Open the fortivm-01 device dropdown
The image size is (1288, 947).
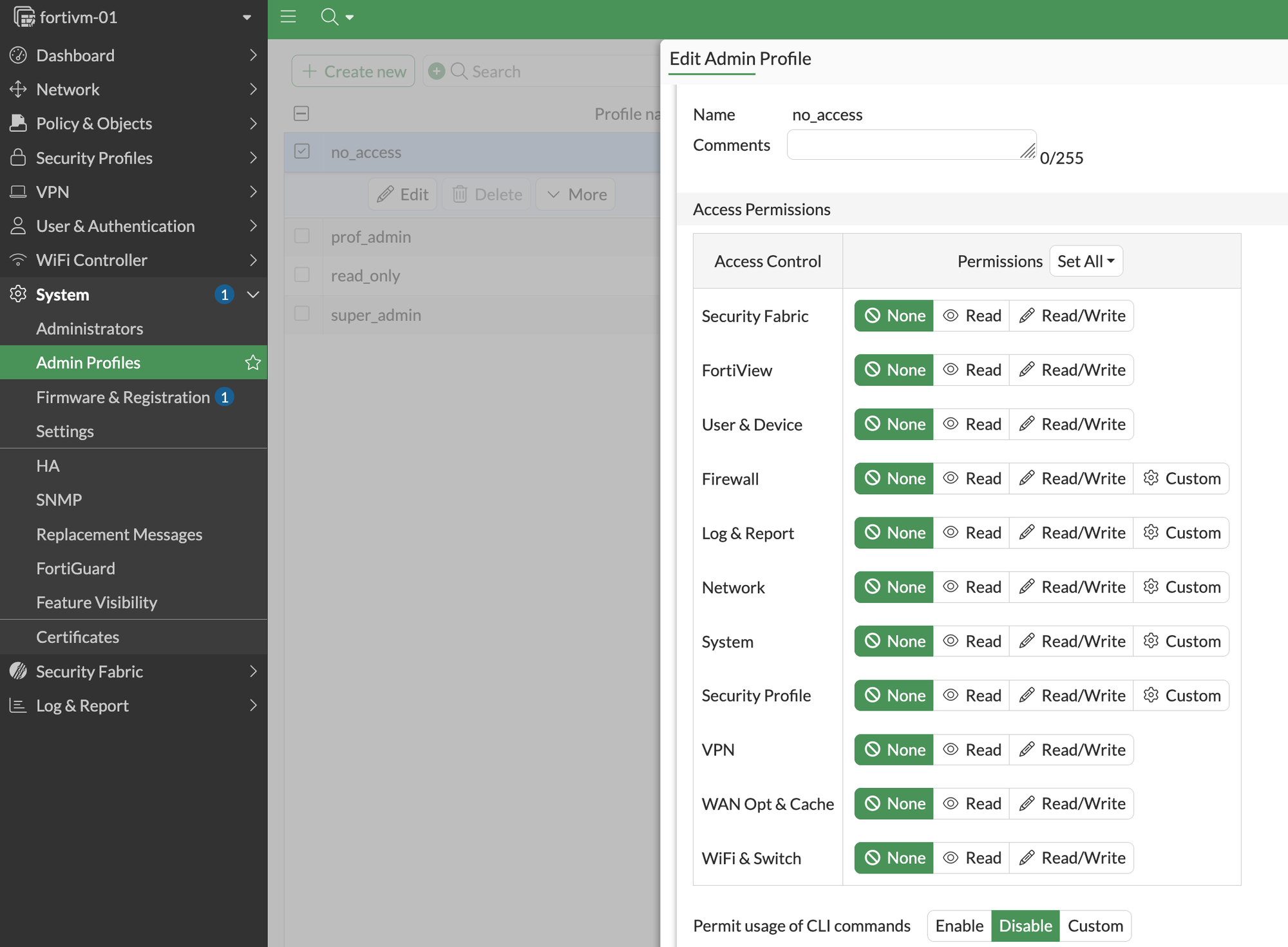247,17
